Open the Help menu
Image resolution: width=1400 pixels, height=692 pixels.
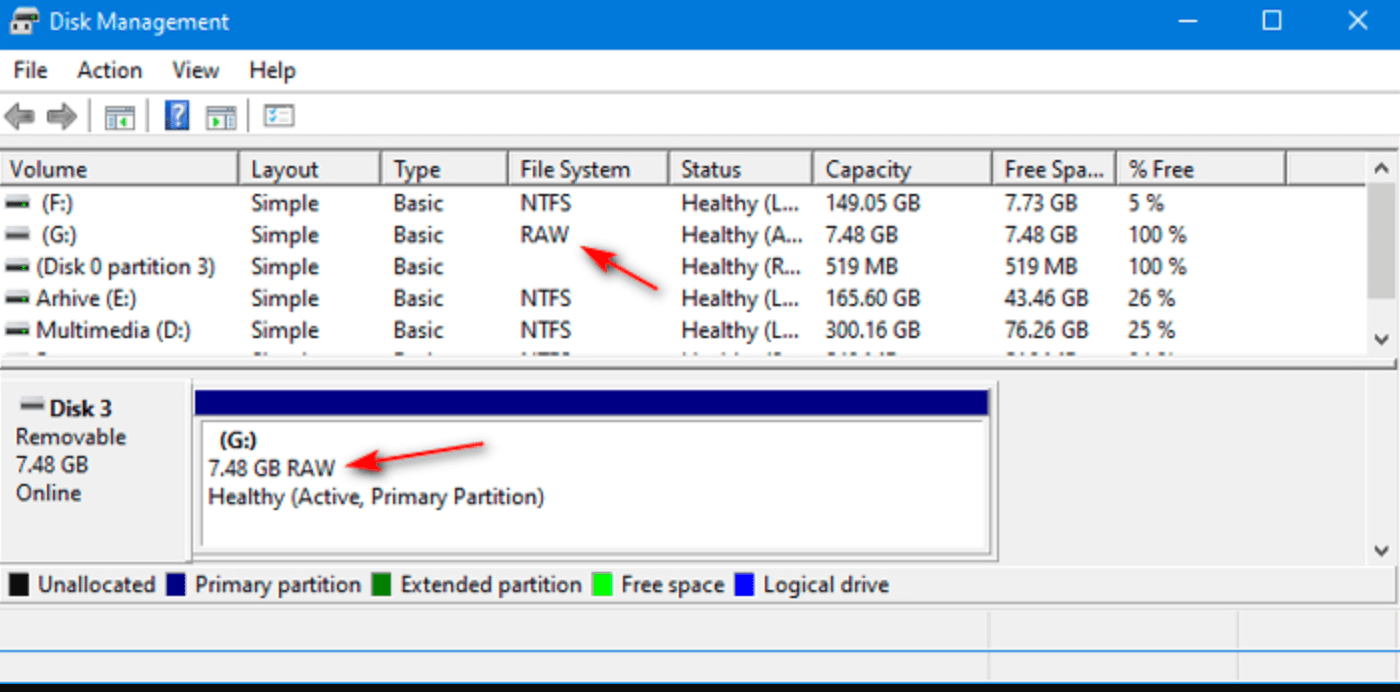pos(272,70)
